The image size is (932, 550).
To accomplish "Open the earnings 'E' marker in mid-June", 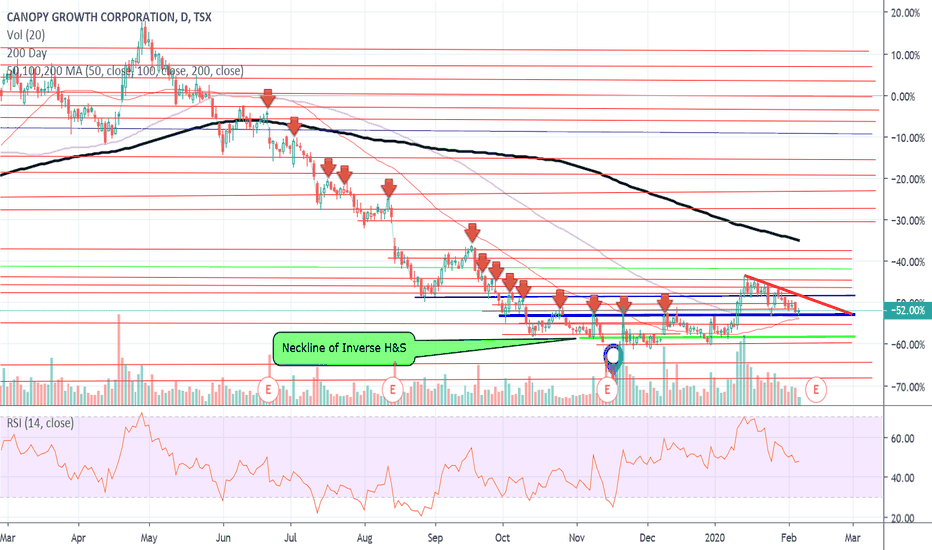I will tap(269, 390).
